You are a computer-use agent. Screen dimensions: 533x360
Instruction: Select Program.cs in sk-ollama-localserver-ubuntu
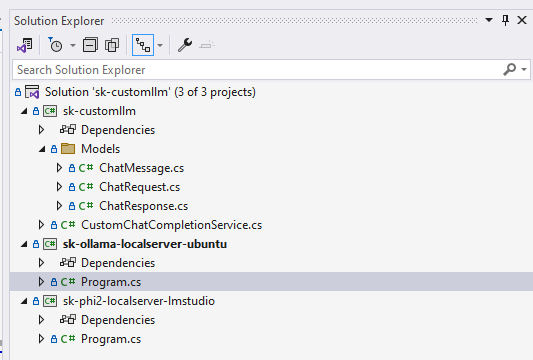(x=111, y=282)
